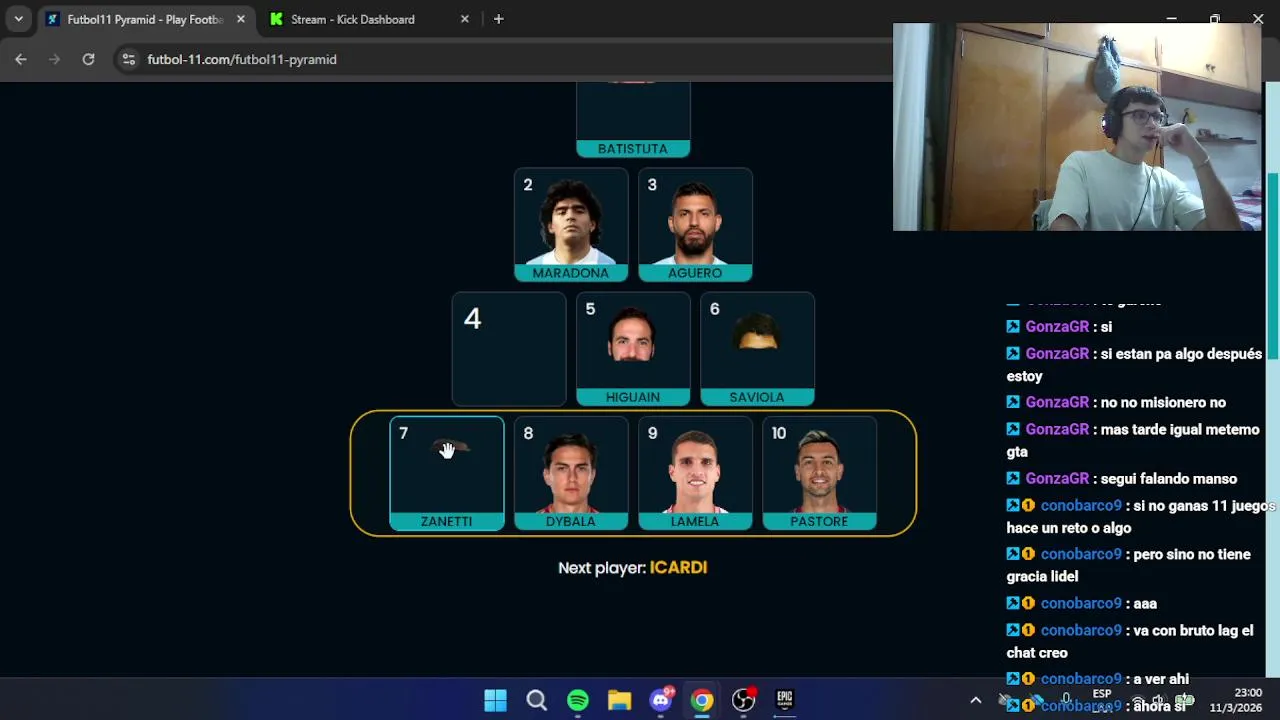Show hidden system tray icons
1280x720 pixels.
976,700
